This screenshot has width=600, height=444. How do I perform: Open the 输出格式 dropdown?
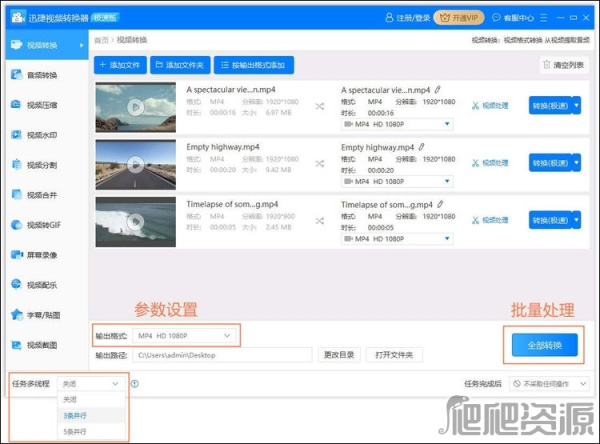pyautogui.click(x=184, y=336)
